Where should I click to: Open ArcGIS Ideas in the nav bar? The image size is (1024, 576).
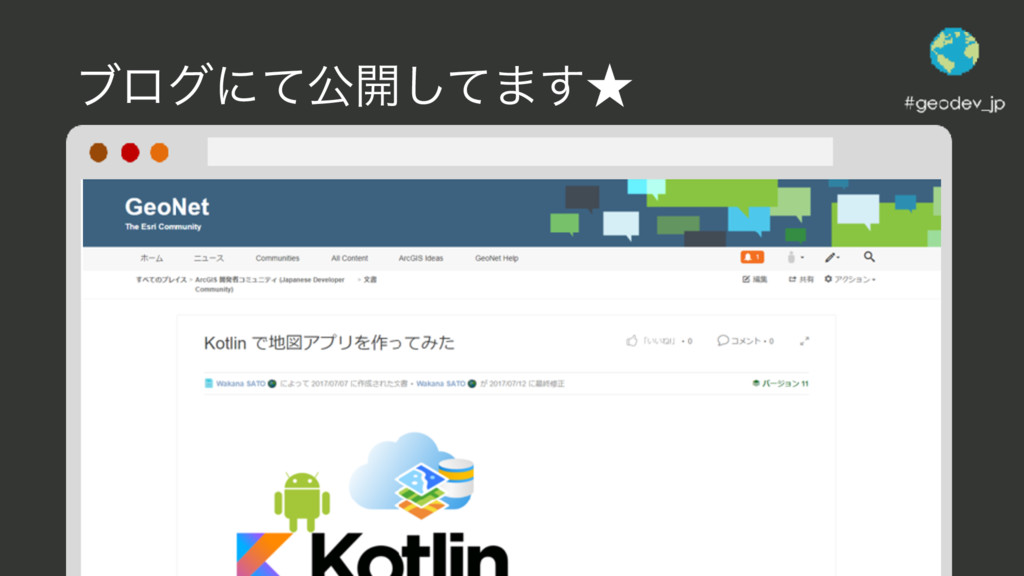tap(421, 259)
